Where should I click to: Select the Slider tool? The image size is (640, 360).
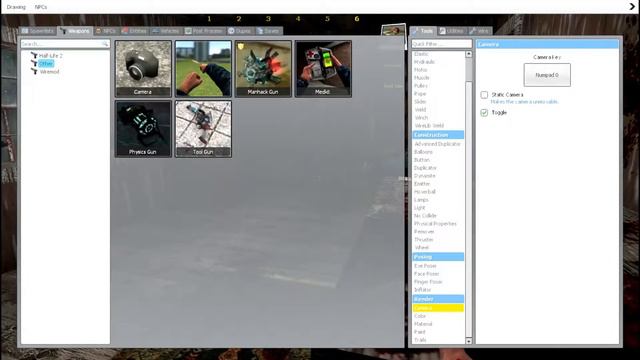click(420, 102)
